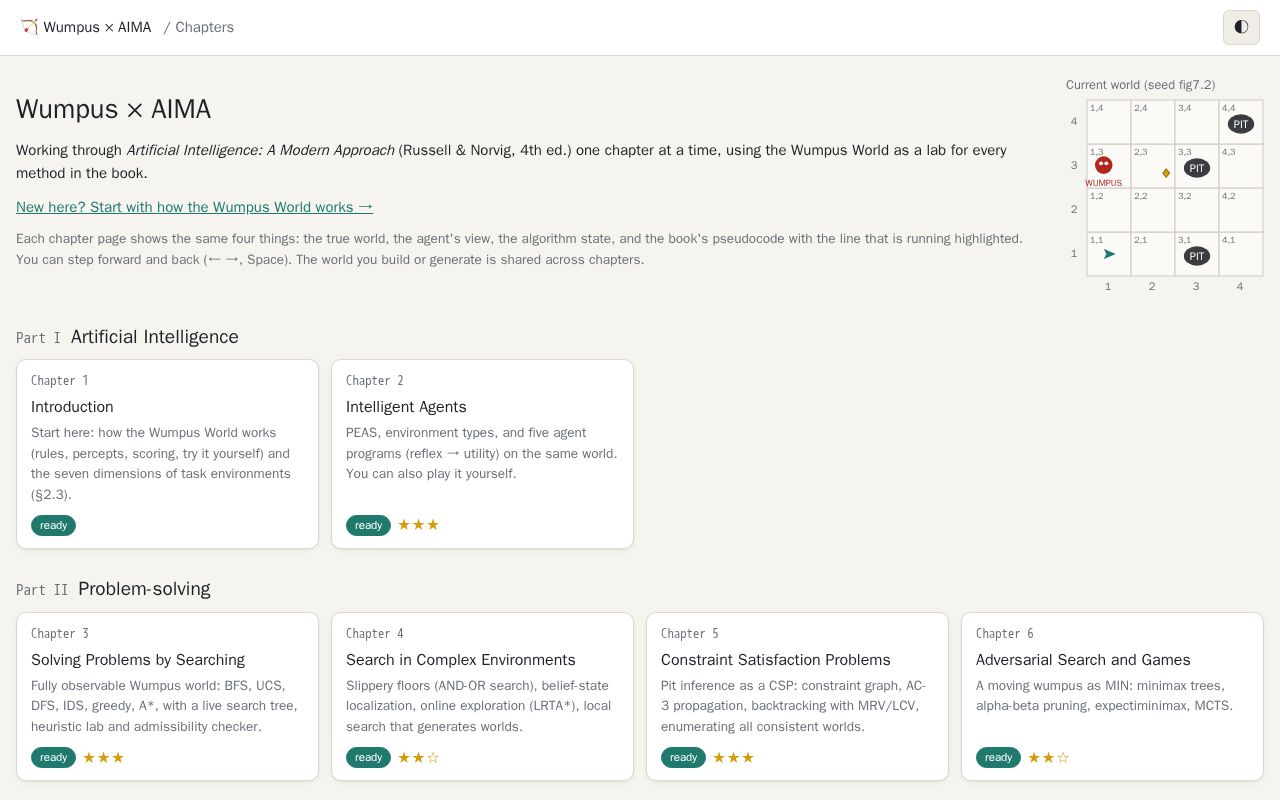Click the agent arrow in cell 1,1
This screenshot has height=800, width=1280.
[1109, 254]
